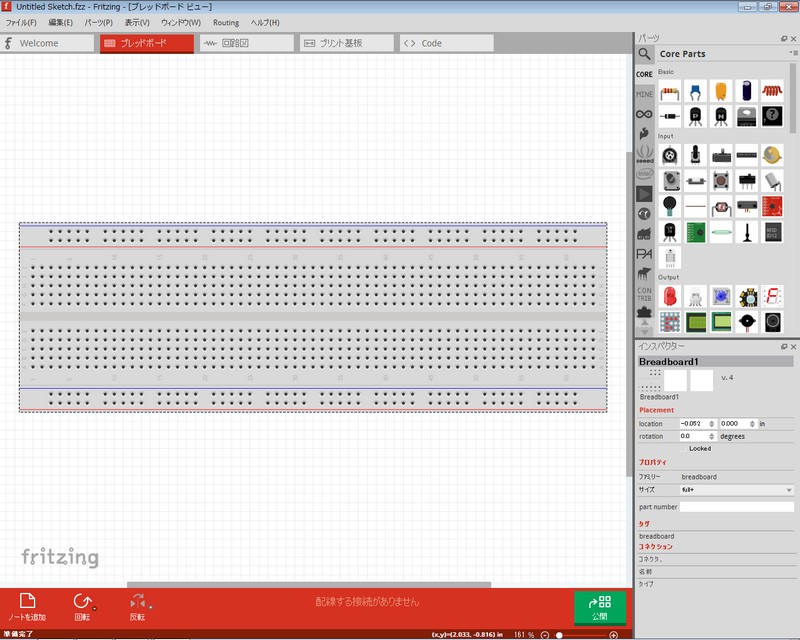800x640 pixels.
Task: Choose the RFID ID12 module part
Action: (x=772, y=232)
